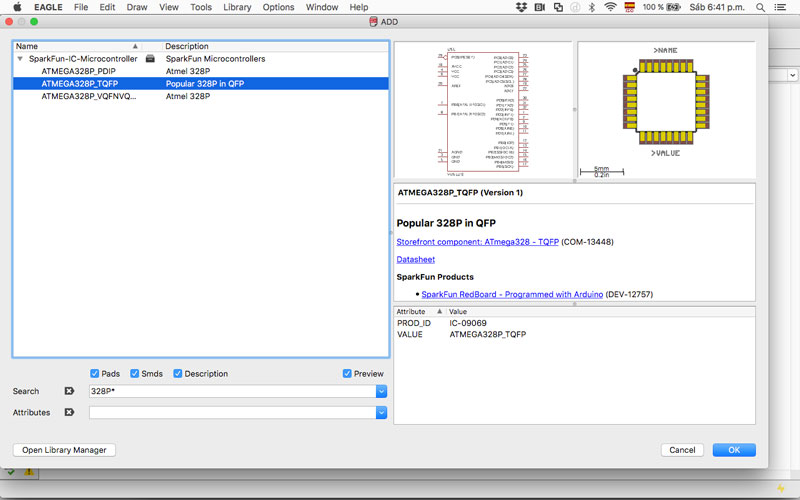Open the dropdown in background window top right
800x500 pixels.
(x=792, y=75)
